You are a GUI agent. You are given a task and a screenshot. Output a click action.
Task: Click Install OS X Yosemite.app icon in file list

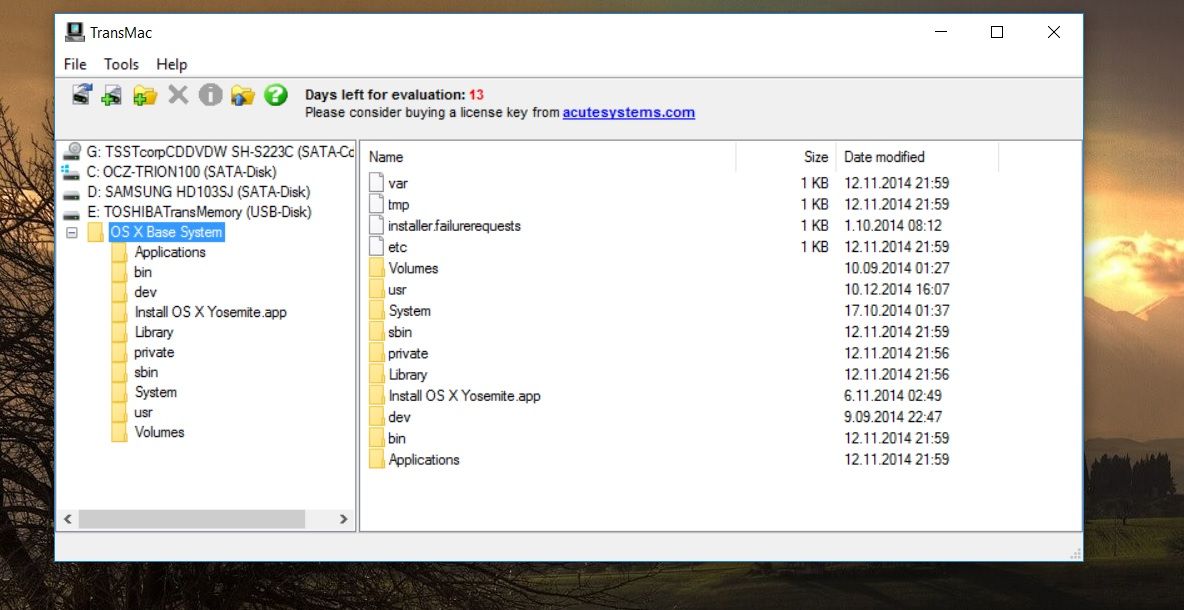pos(377,396)
